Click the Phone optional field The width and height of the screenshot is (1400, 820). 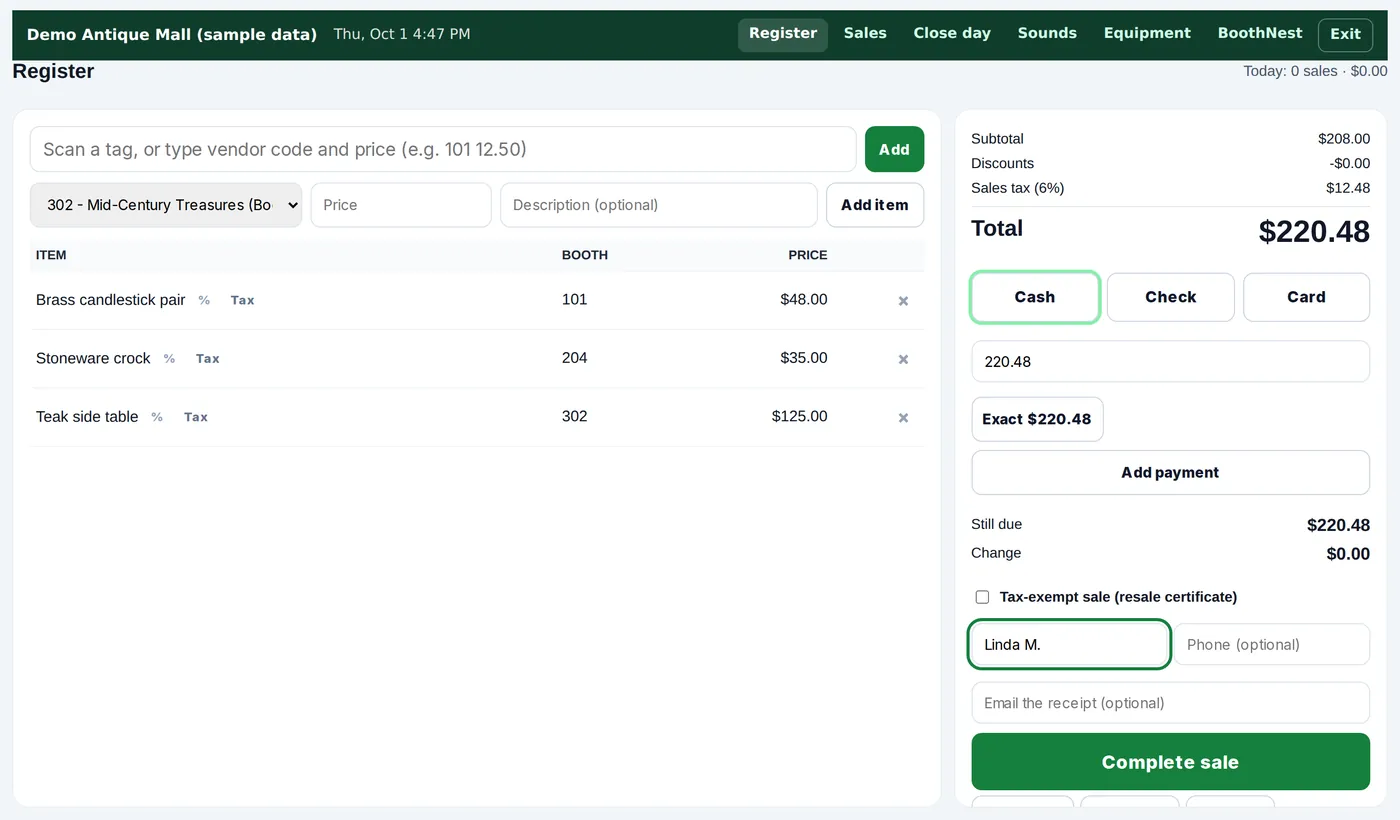(1272, 645)
